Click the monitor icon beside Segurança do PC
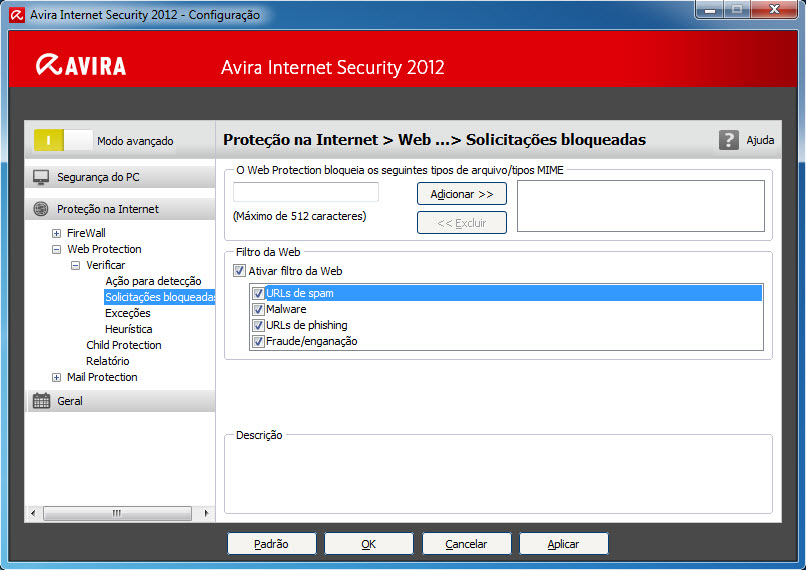806x570 pixels. [41, 177]
